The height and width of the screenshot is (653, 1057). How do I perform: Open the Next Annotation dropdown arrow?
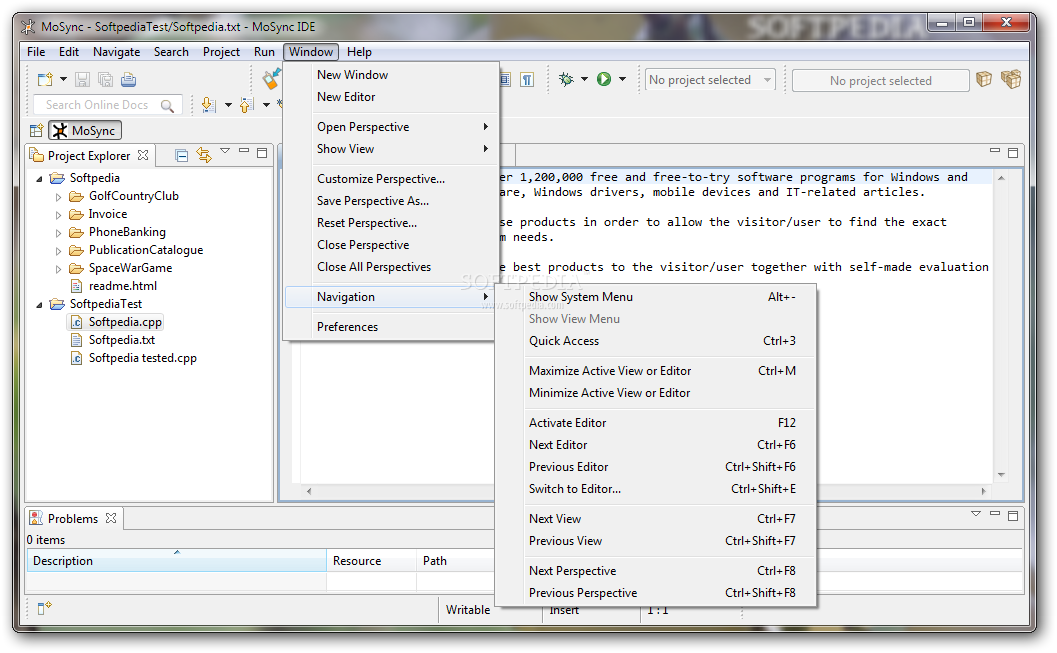point(228,104)
